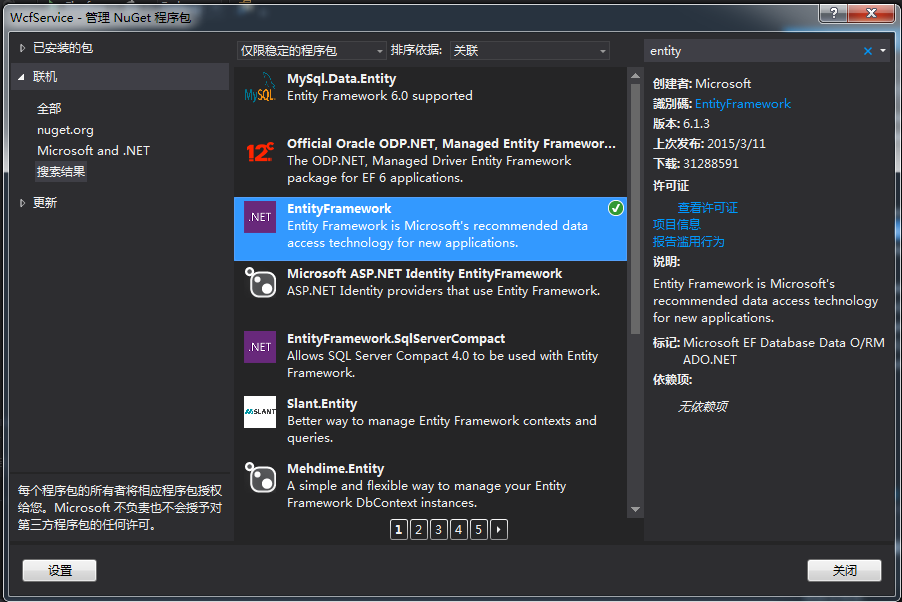The width and height of the screenshot is (902, 602).
Task: Click the purple .NET icon of EntityFramework
Action: coord(259,217)
